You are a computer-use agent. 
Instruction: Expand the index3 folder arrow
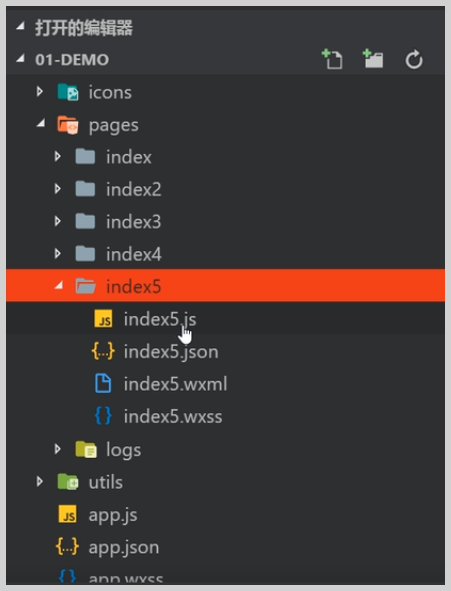[x=57, y=221]
